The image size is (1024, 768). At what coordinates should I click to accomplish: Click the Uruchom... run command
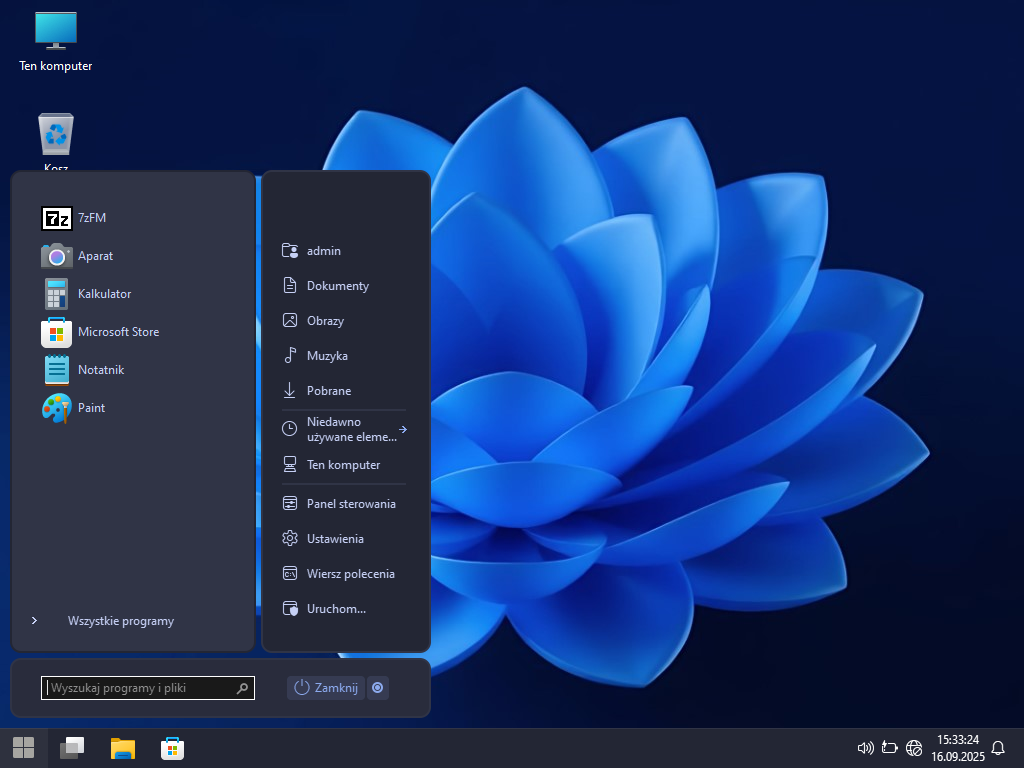[x=335, y=609]
